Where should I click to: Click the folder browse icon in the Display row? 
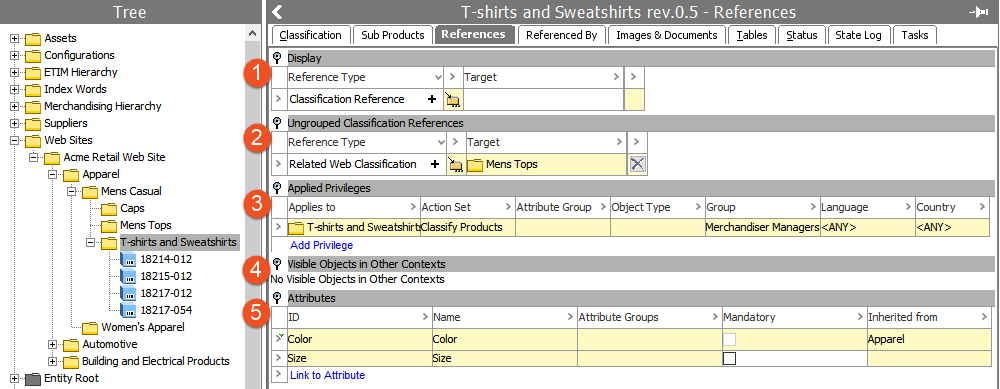click(452, 99)
